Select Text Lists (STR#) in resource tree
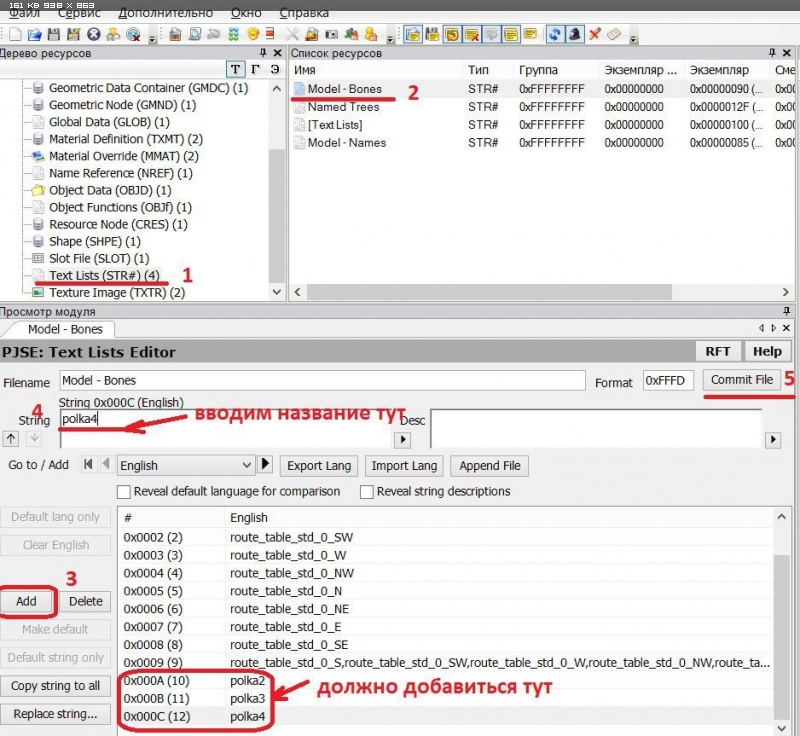The width and height of the screenshot is (800, 736). [x=104, y=275]
